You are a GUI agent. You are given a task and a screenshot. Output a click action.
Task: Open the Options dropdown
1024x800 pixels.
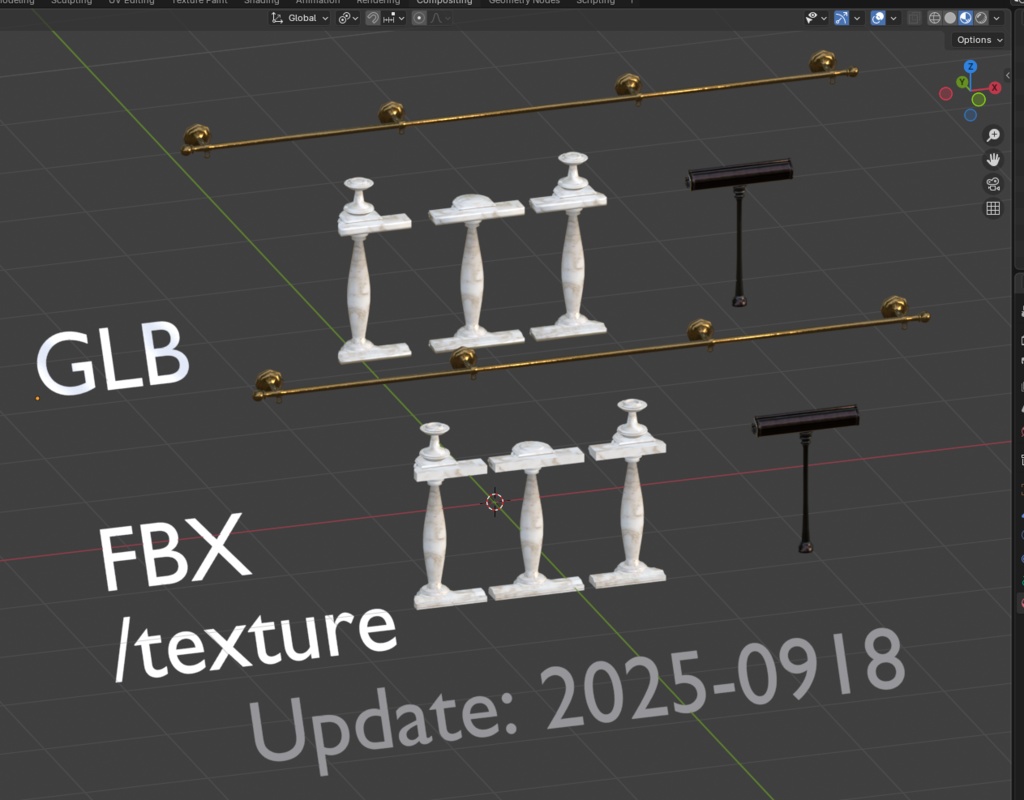979,40
